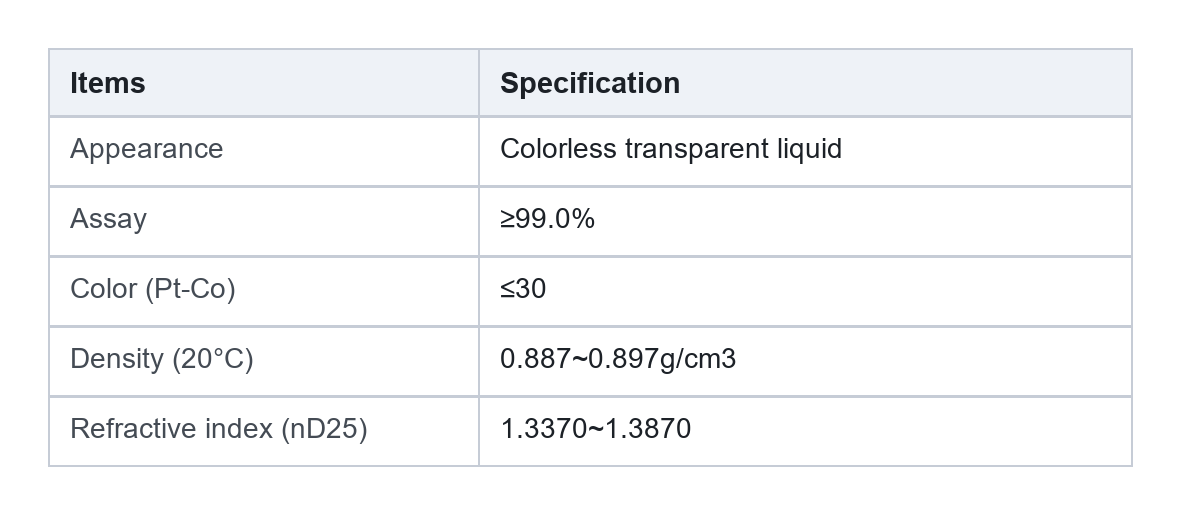
Task: Click the 0.887~0.897g/cm3 density value
Action: [x=618, y=359]
